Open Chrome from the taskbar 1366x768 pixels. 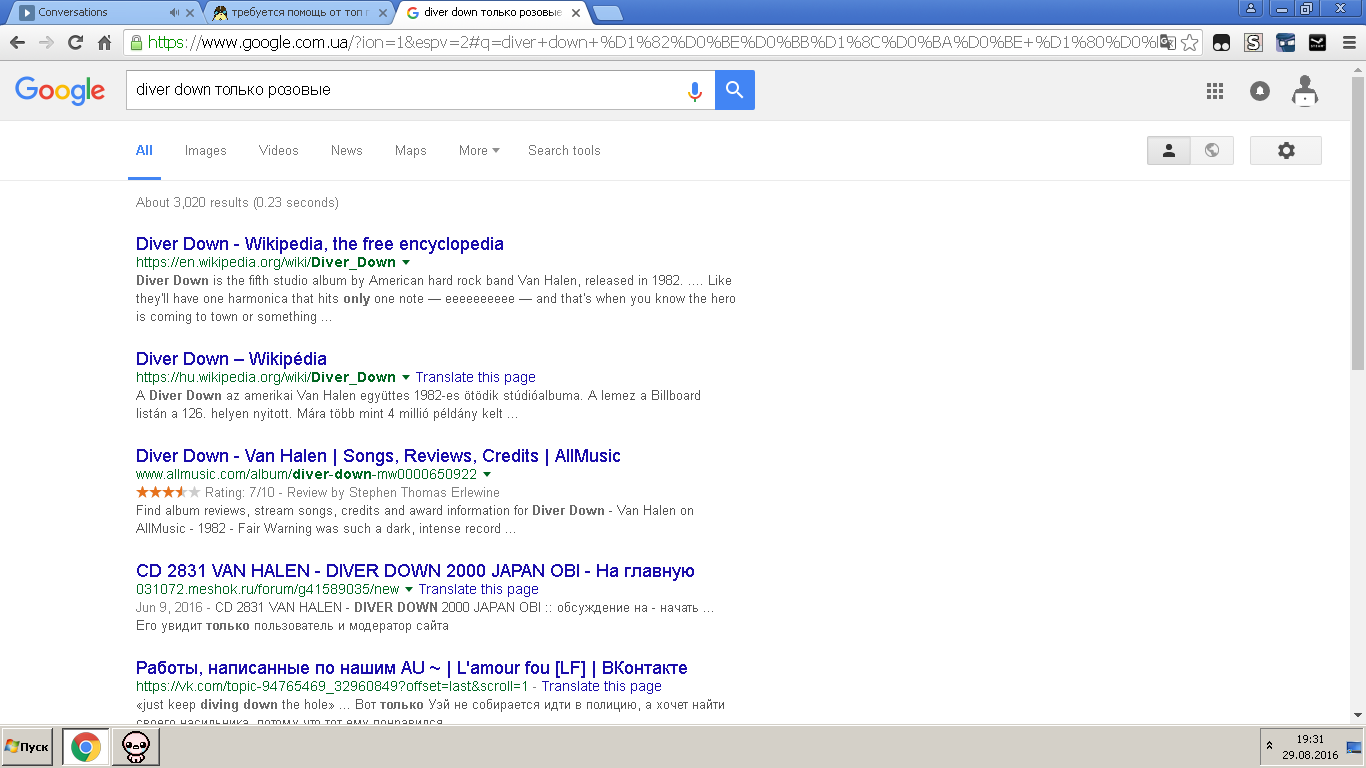(85, 747)
